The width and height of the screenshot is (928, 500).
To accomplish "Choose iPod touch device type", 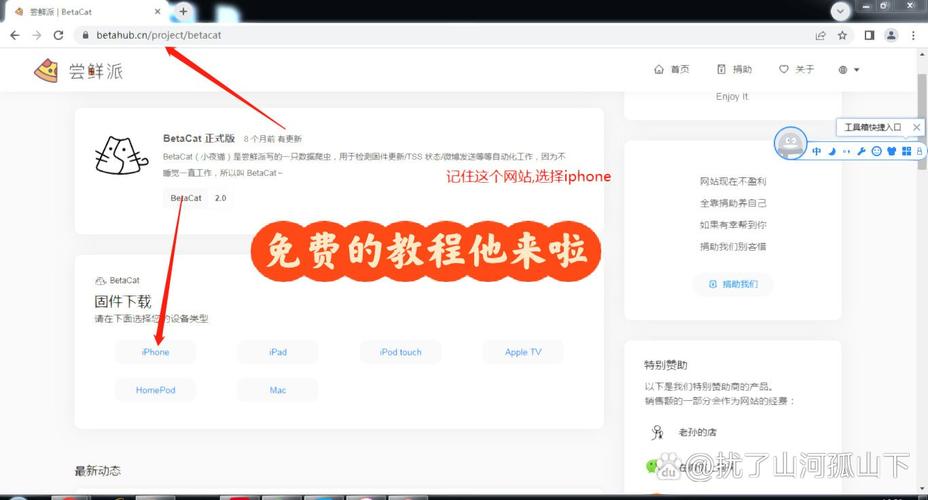I will [401, 352].
